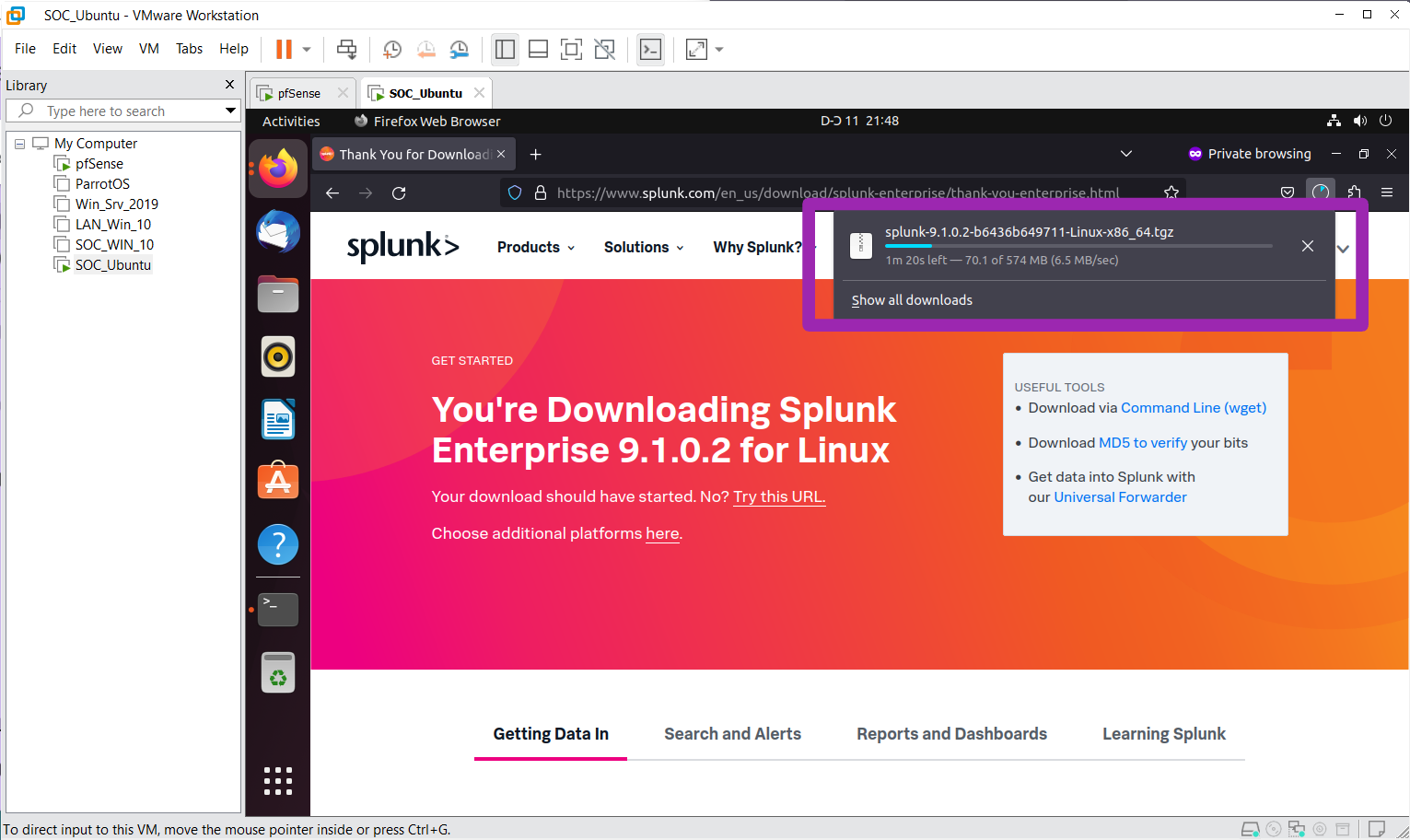This screenshot has height=840, width=1410.
Task: Open the VM menu in menu bar
Action: pyautogui.click(x=149, y=49)
